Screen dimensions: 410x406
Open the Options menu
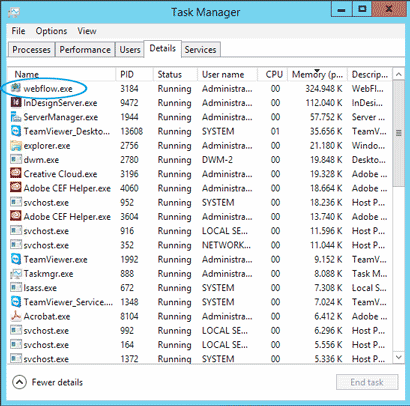tap(51, 31)
